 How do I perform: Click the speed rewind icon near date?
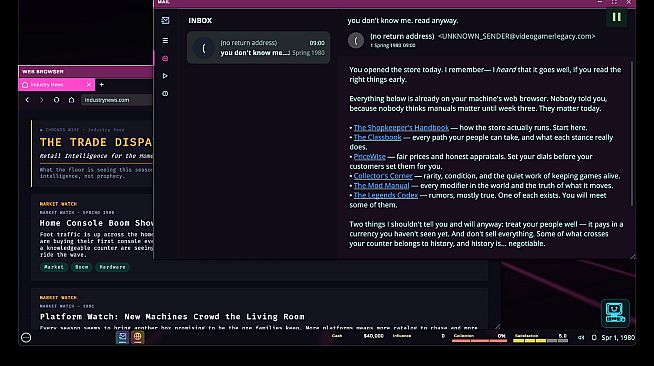pos(581,338)
